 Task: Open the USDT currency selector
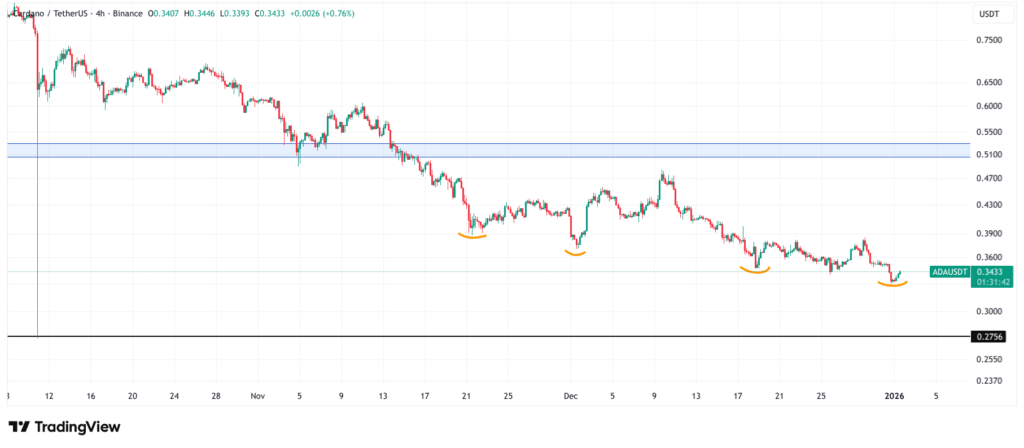[x=988, y=14]
